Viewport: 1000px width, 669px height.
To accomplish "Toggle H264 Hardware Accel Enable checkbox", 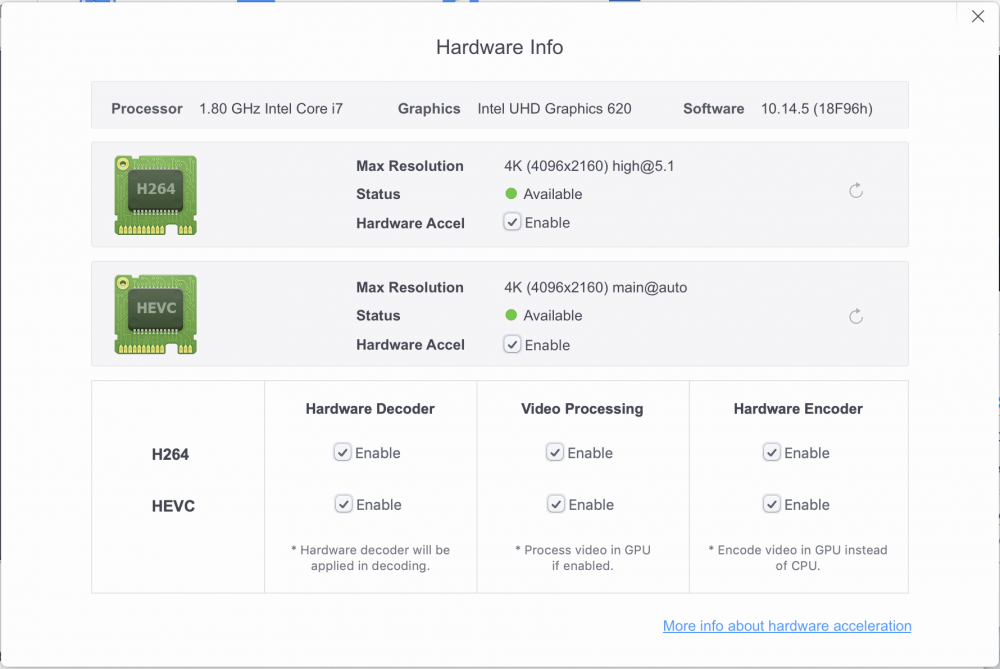I will pyautogui.click(x=512, y=222).
